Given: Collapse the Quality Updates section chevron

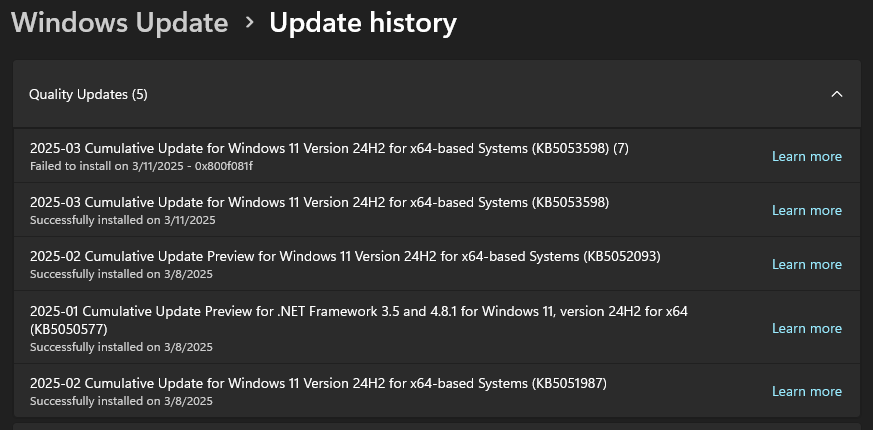Looking at the screenshot, I should click(837, 94).
